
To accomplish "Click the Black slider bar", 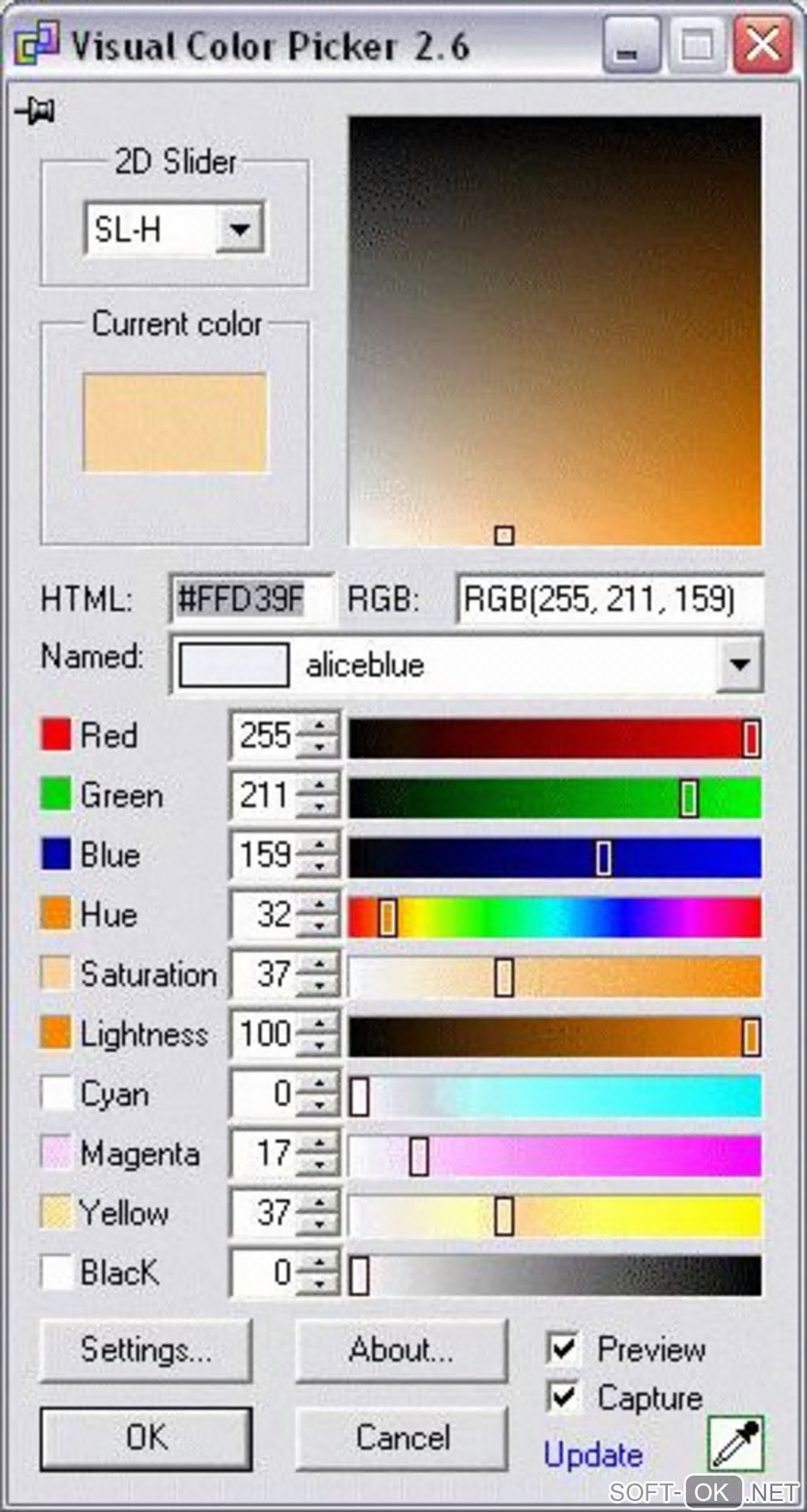I will tap(555, 1275).
